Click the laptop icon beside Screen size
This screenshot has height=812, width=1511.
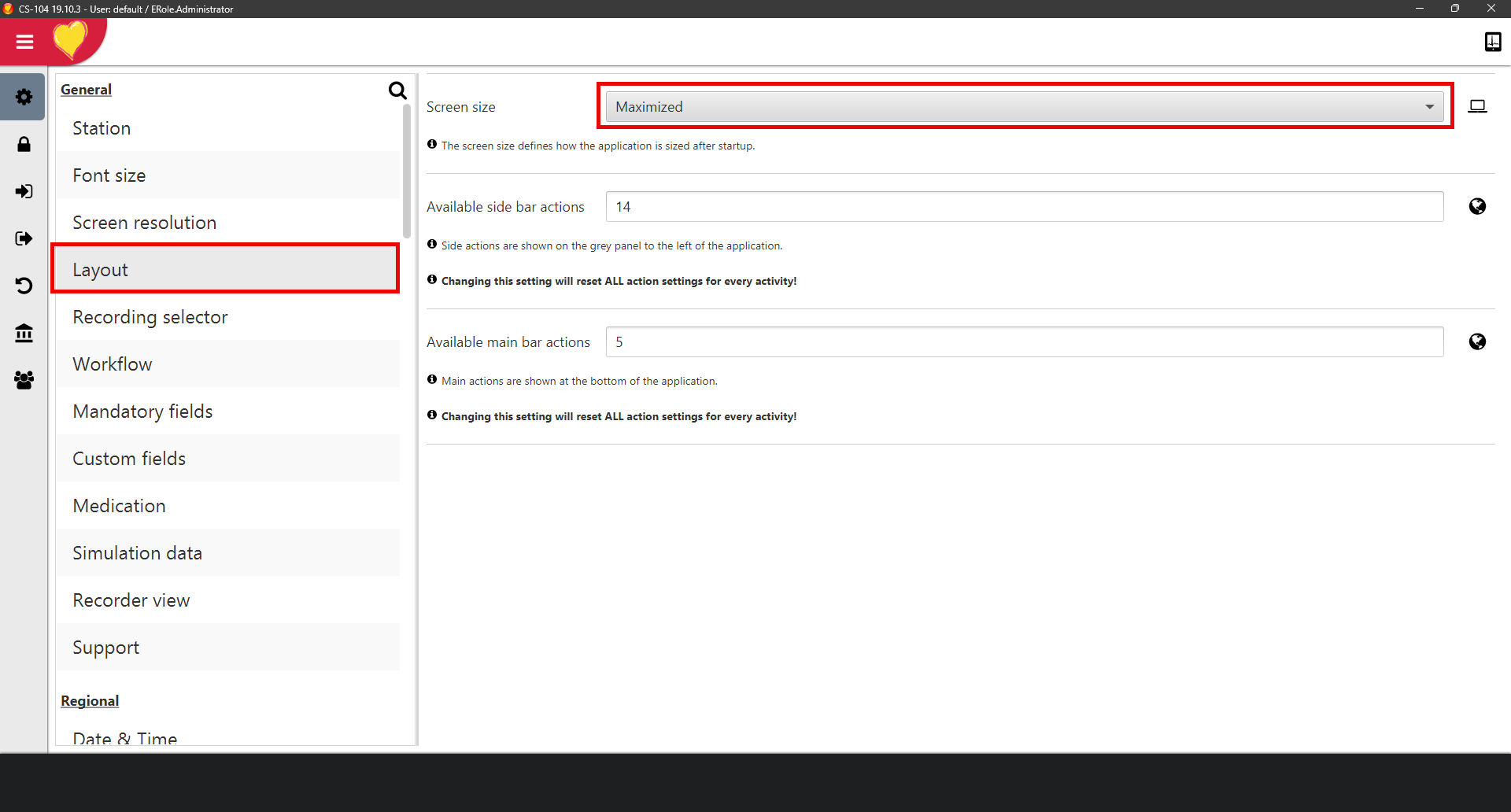(x=1477, y=106)
